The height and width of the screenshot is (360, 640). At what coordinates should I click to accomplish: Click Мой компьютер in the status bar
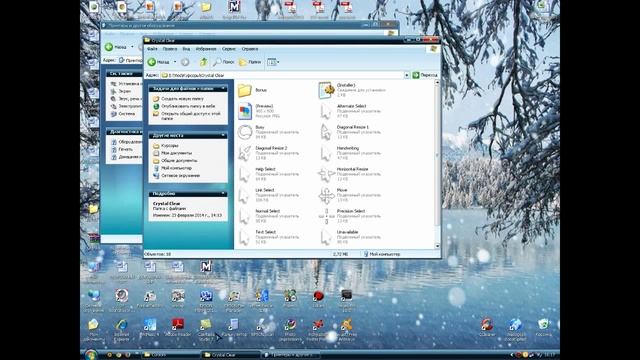pos(381,254)
